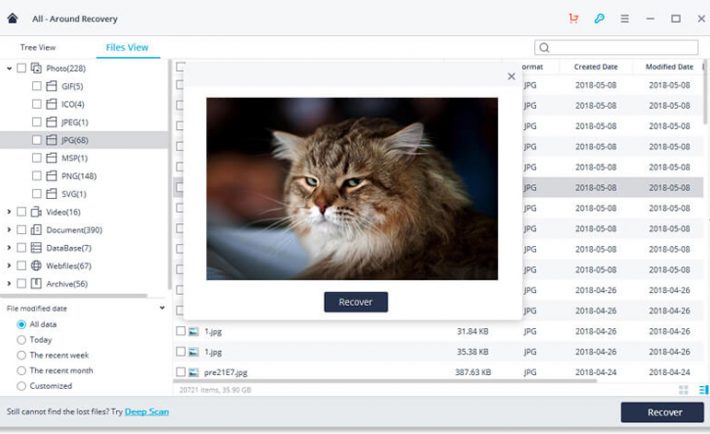Click the JPG folder icon
The width and height of the screenshot is (710, 434).
pyautogui.click(x=52, y=140)
